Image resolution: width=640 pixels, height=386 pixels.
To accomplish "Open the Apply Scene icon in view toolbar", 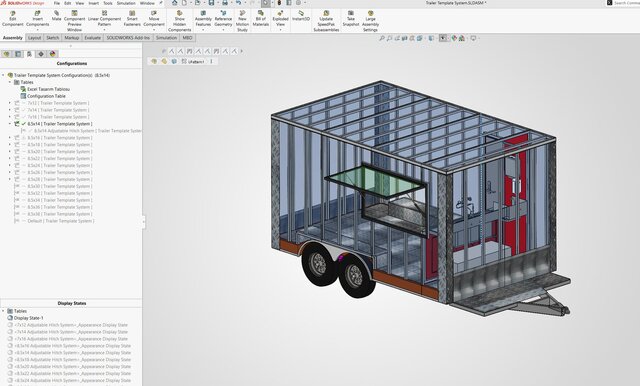I will (462, 38).
